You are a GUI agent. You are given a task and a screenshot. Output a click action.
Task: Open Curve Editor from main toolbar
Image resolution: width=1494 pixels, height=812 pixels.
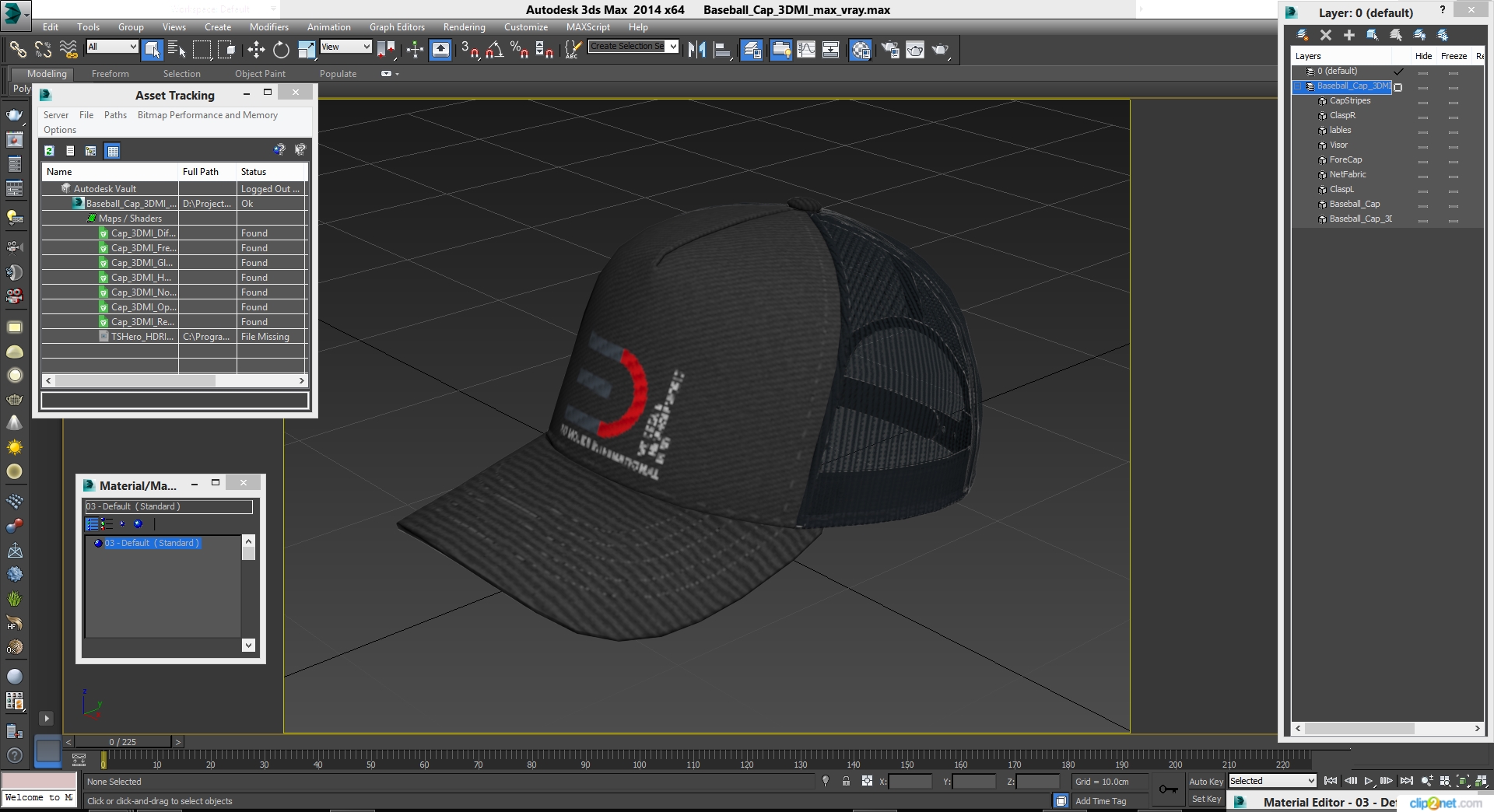tap(806, 50)
